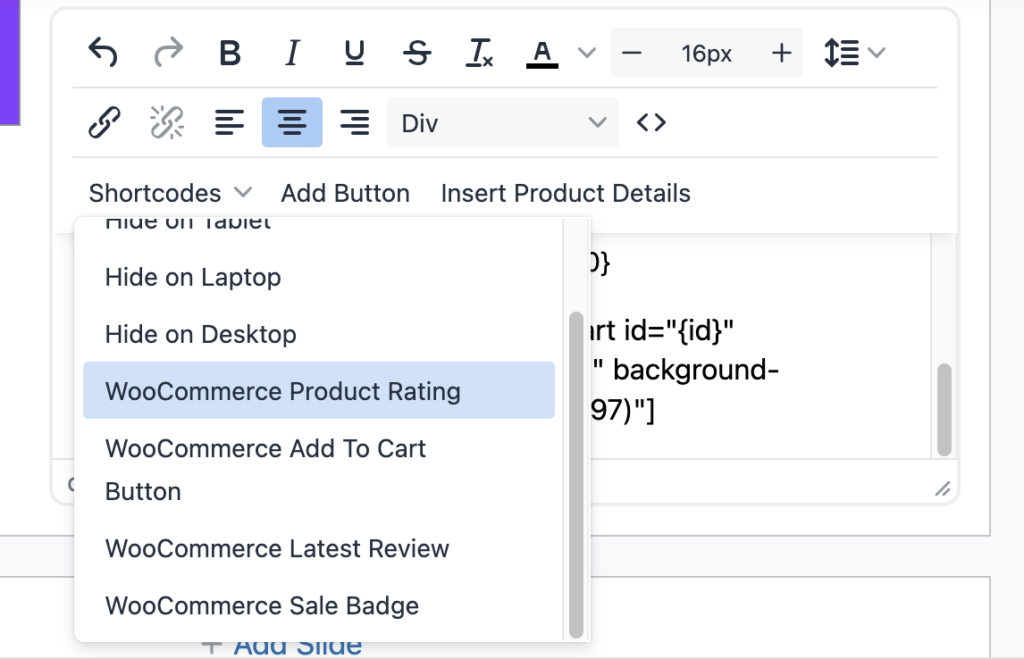Open the source code view icon
The height and width of the screenshot is (659, 1024).
click(x=651, y=122)
